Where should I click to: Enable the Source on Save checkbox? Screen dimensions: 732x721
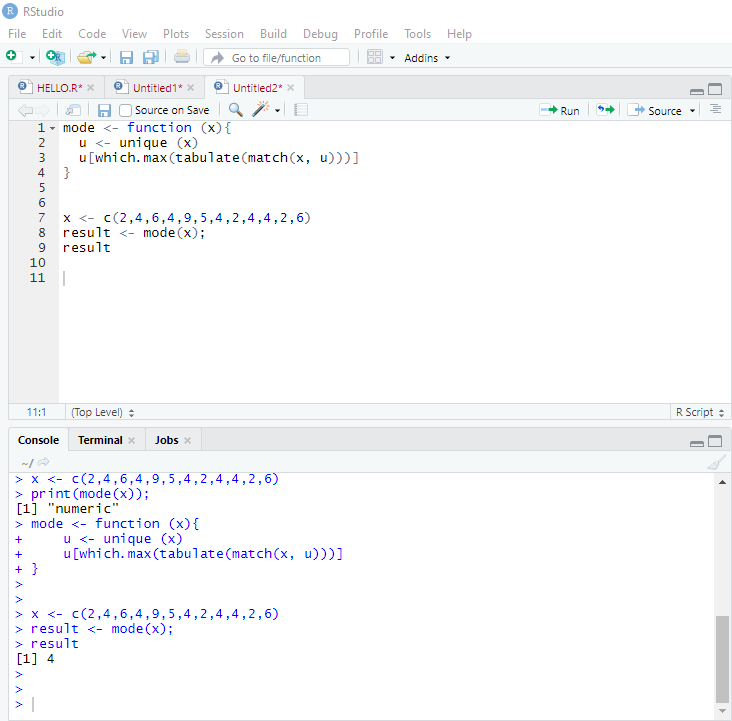[125, 110]
